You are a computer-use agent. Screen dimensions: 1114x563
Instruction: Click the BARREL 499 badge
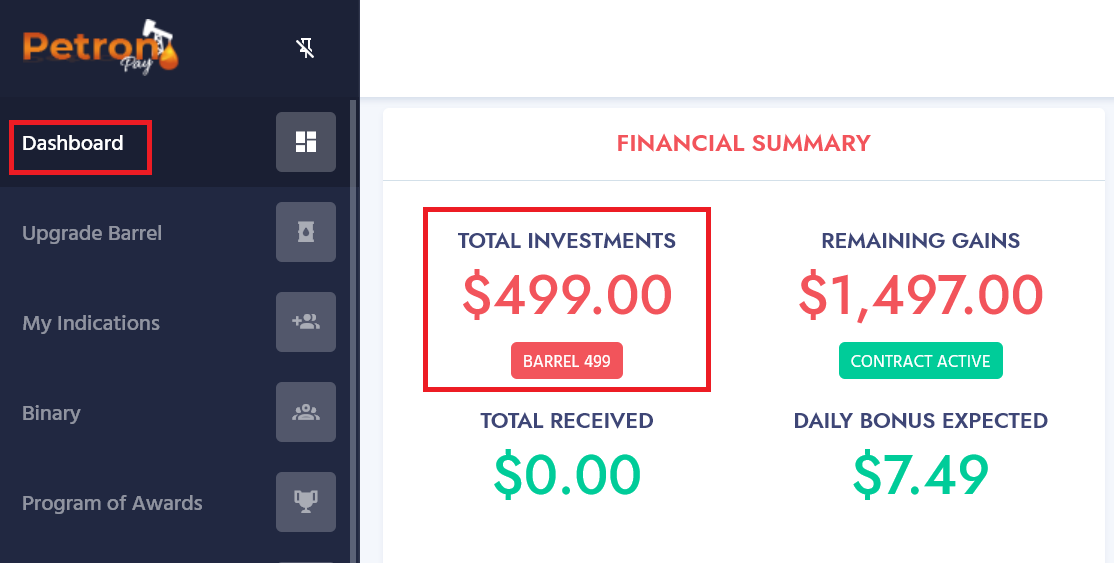coord(567,360)
